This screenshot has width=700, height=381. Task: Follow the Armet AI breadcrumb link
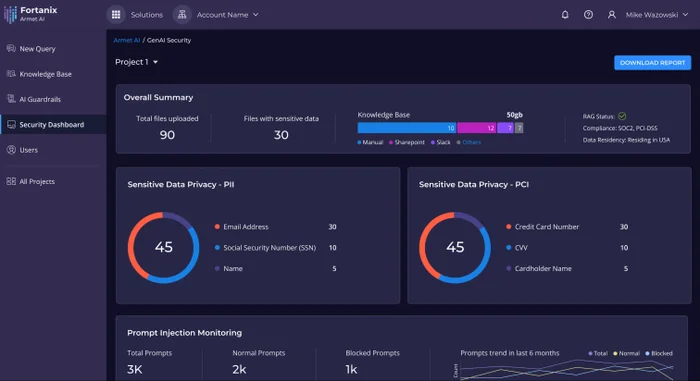pyautogui.click(x=127, y=40)
